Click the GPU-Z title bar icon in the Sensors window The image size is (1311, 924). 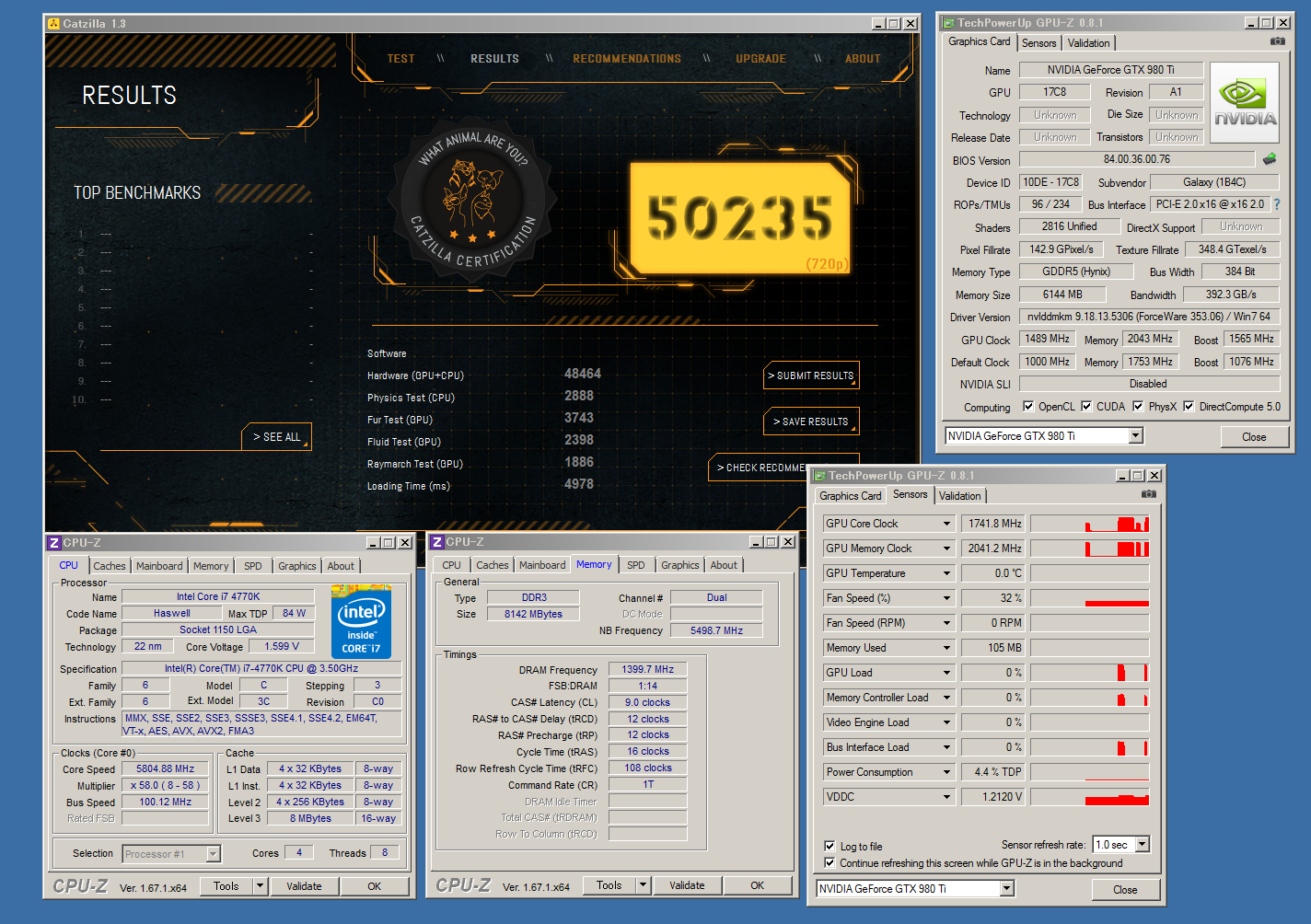coord(819,476)
